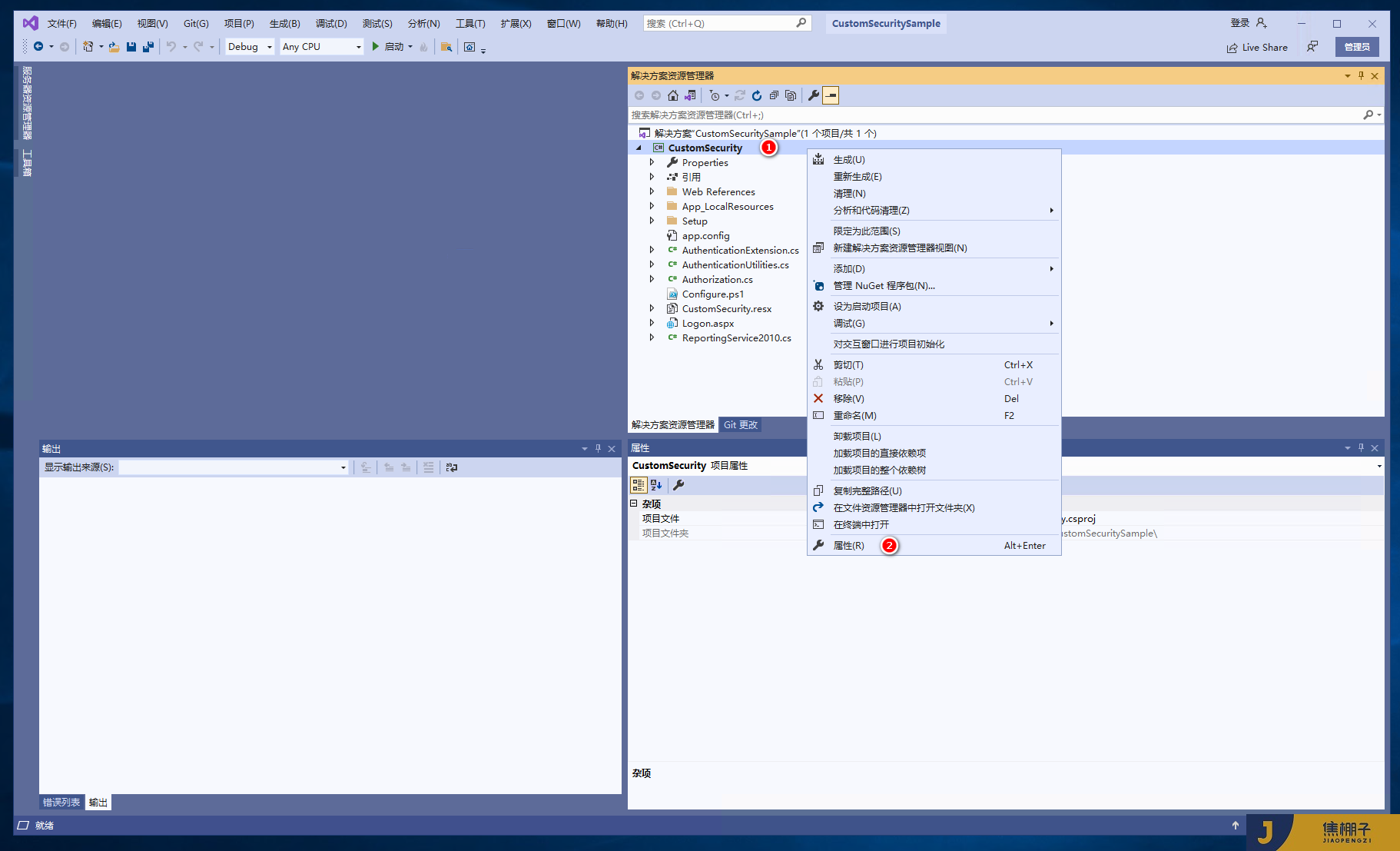The width and height of the screenshot is (1400, 851).
Task: Close the 输出 Output panel
Action: click(612, 449)
